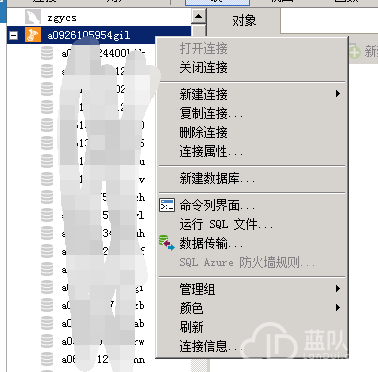
Task: Switch to the 对象 tab
Action: pyautogui.click(x=244, y=21)
